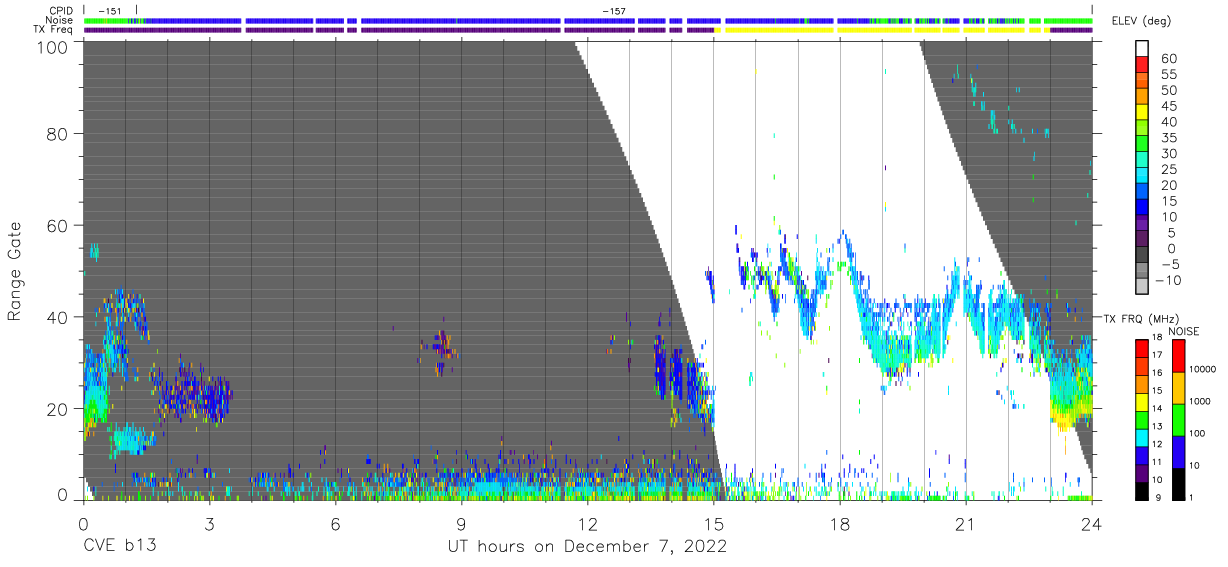The width and height of the screenshot is (1228, 567).
Task: Click the Range Gate tick label '20'
Action: pyautogui.click(x=59, y=408)
